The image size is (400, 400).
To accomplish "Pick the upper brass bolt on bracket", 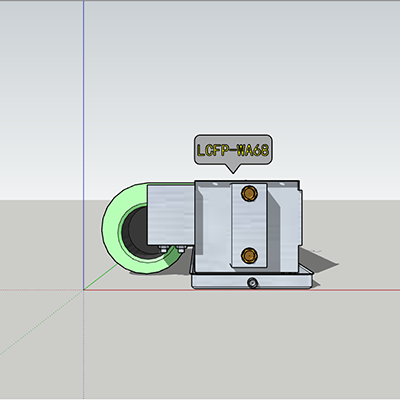I will click(249, 193).
